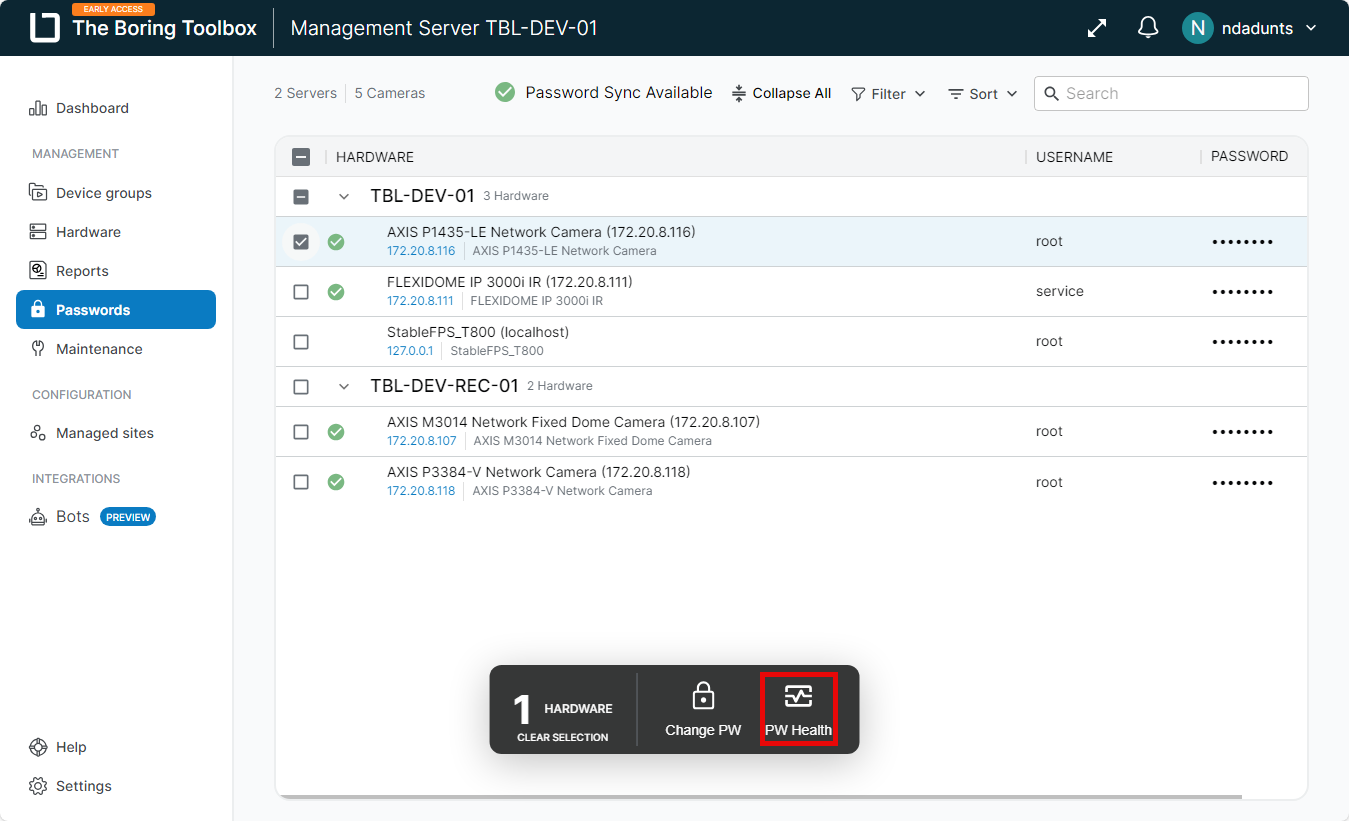Uncheck the AXIS P1435-LE camera checkbox
The width and height of the screenshot is (1349, 821).
tap(301, 242)
